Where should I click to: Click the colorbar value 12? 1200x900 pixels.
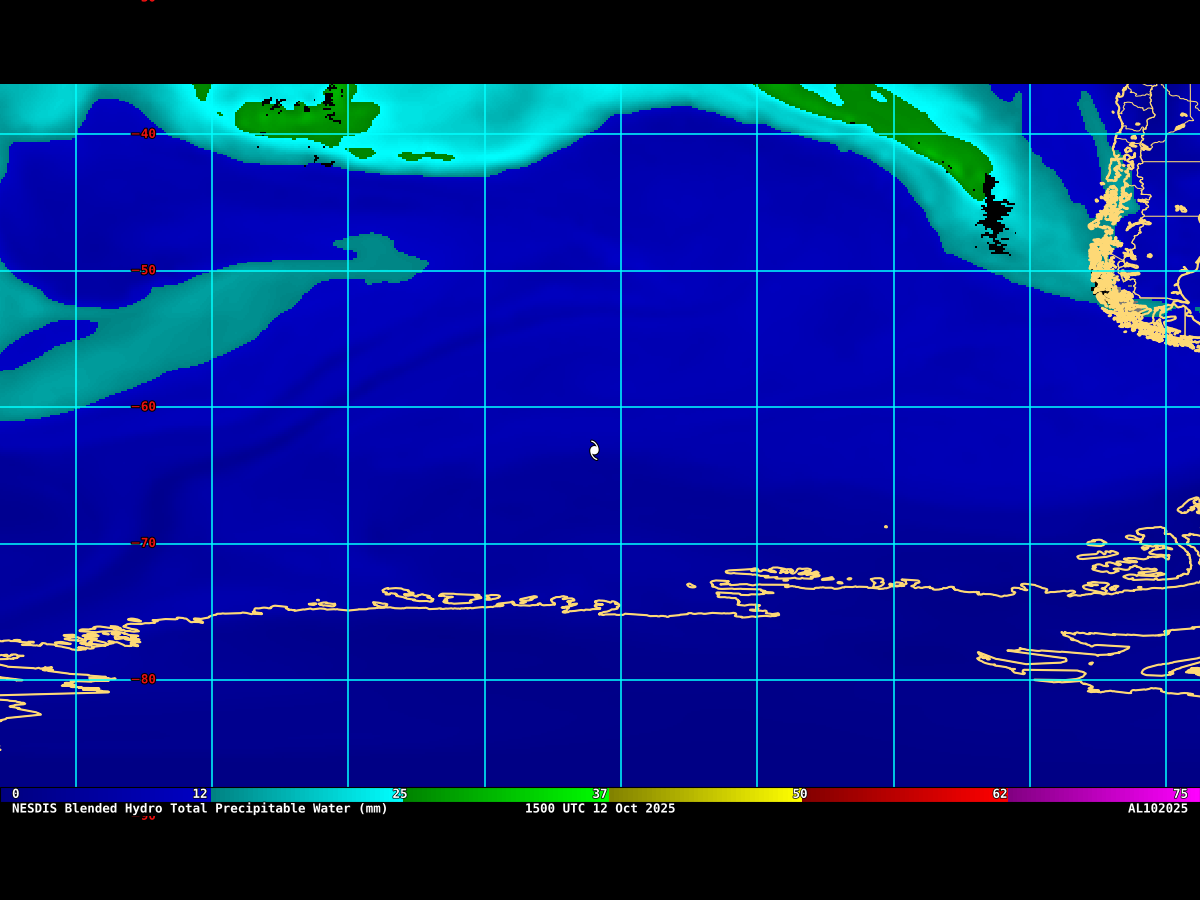point(200,794)
